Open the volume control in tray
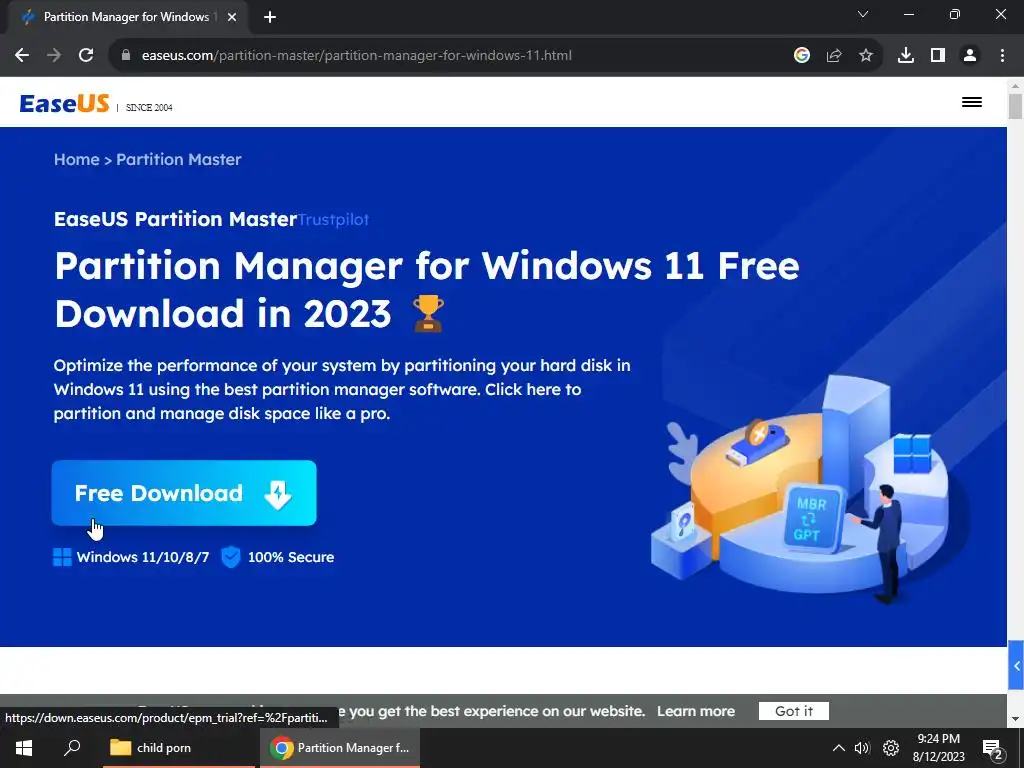 click(x=863, y=748)
